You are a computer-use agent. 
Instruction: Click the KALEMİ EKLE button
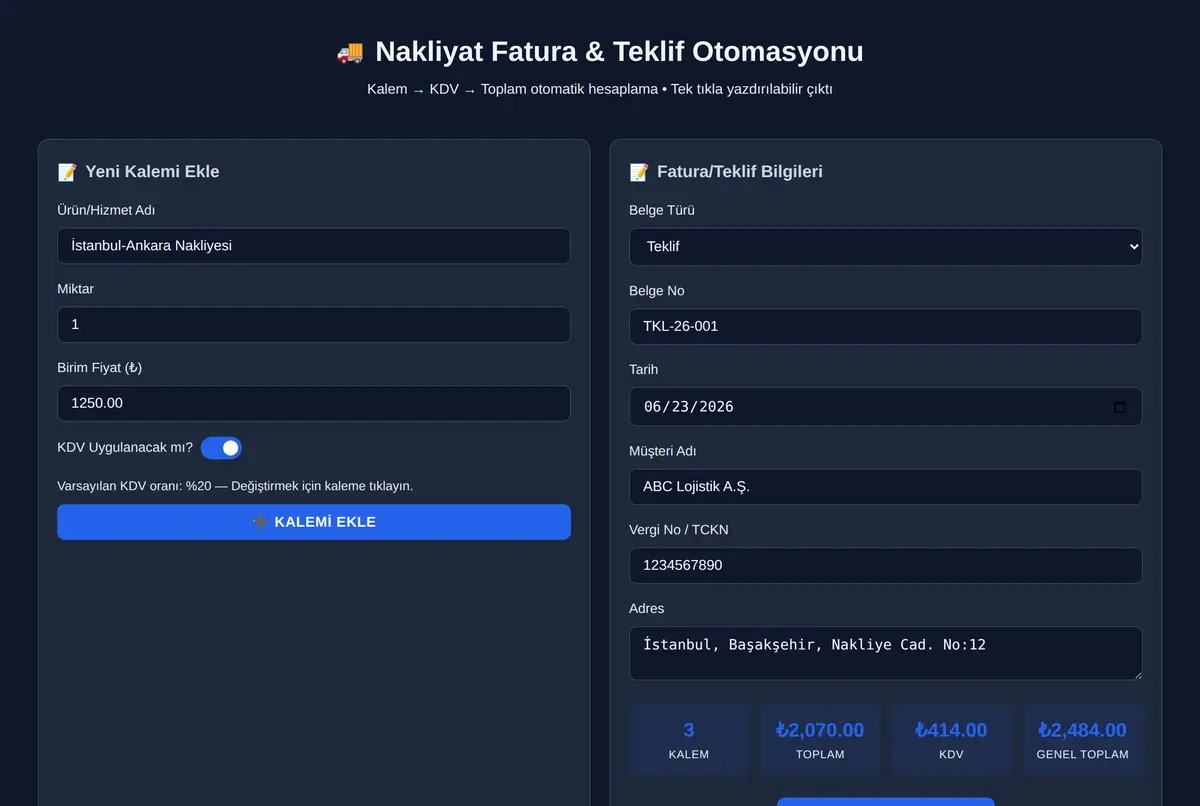click(x=314, y=522)
